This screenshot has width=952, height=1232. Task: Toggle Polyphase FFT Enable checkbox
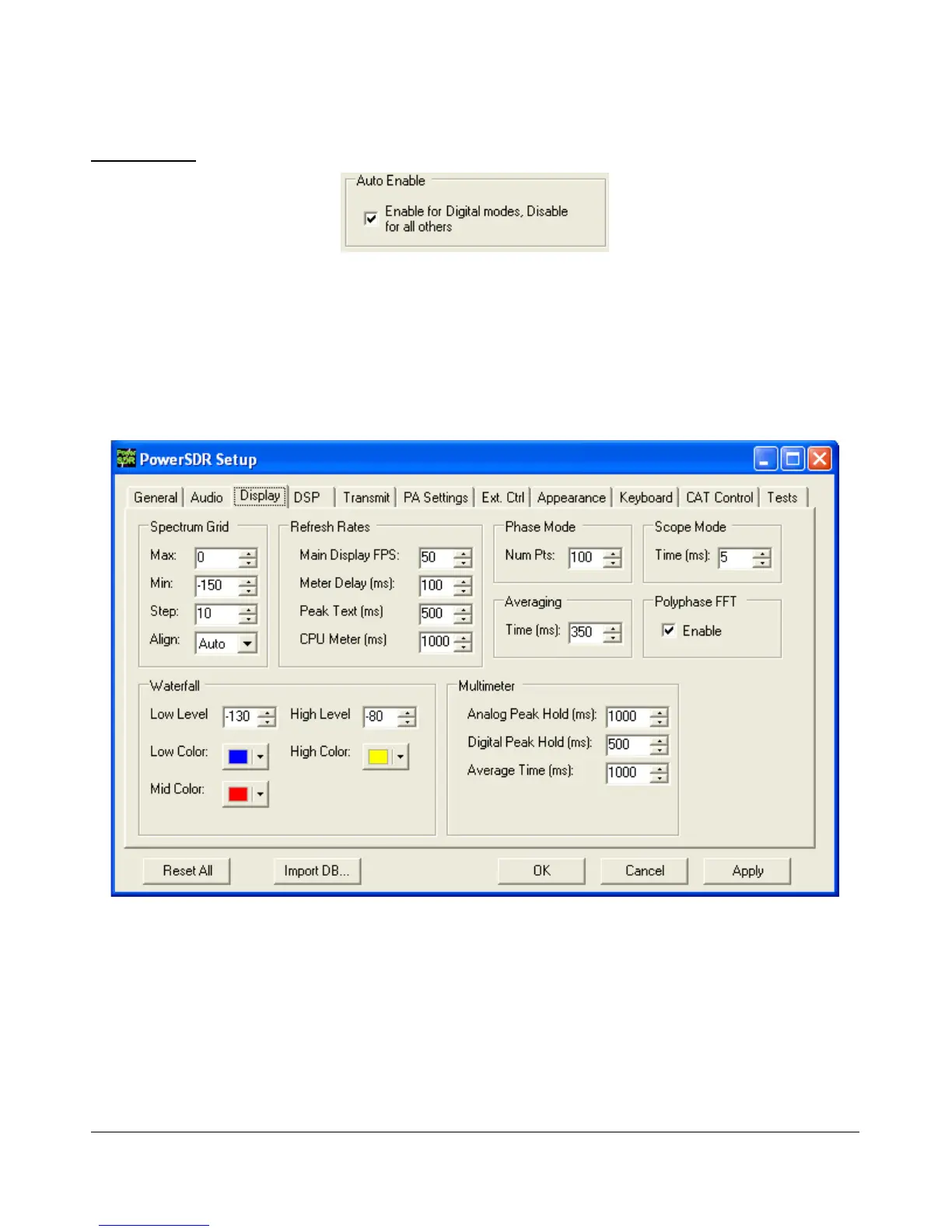(x=668, y=631)
